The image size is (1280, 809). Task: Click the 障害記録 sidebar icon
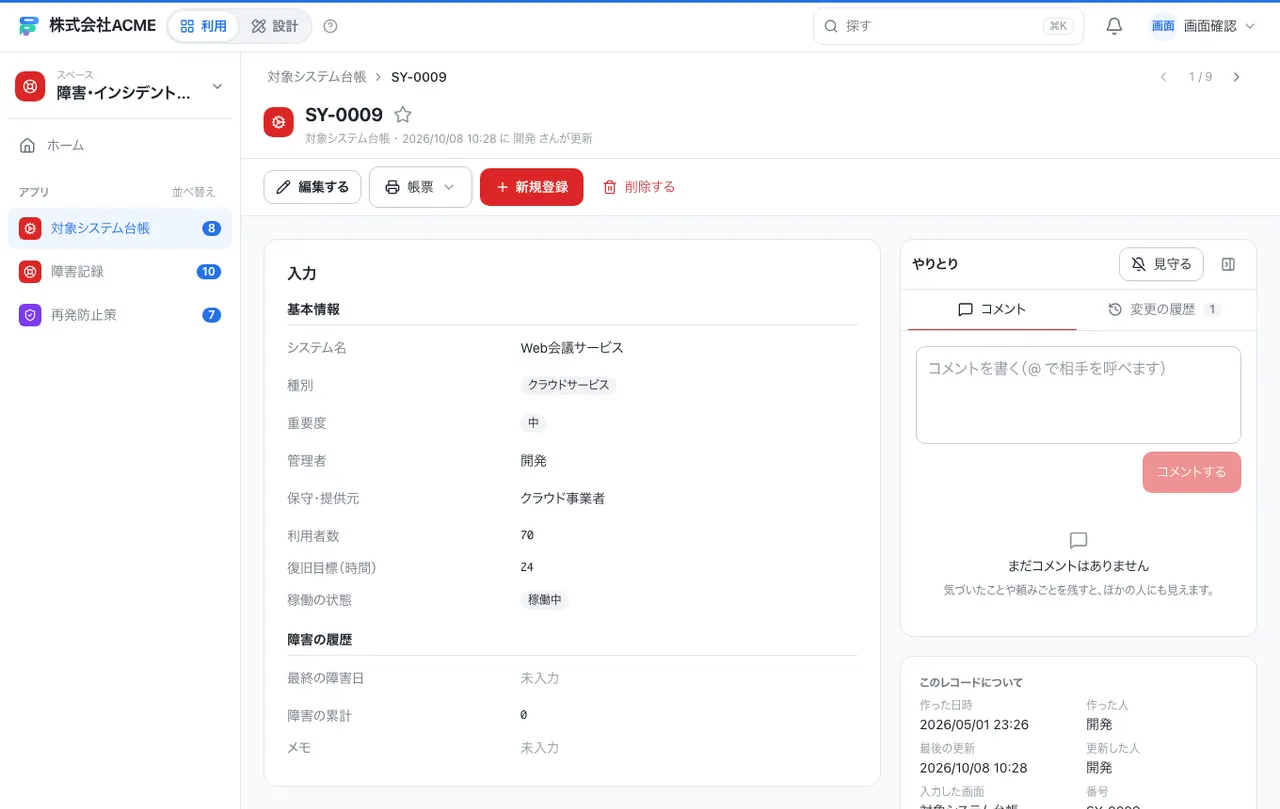click(x=31, y=272)
